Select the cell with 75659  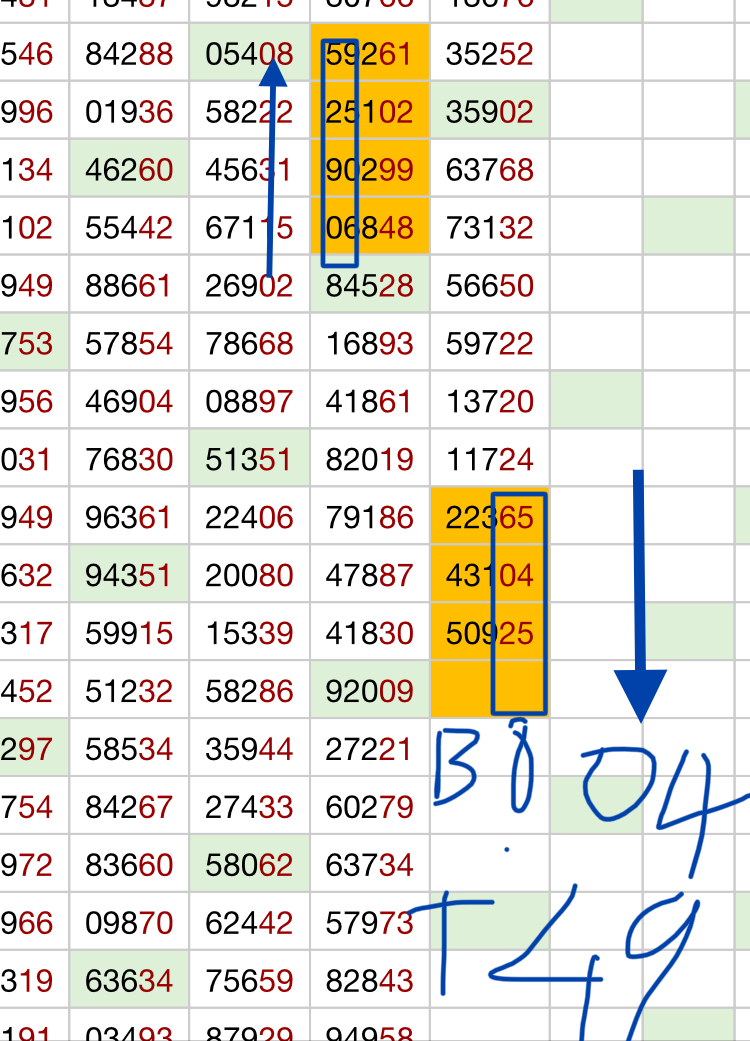[250, 979]
